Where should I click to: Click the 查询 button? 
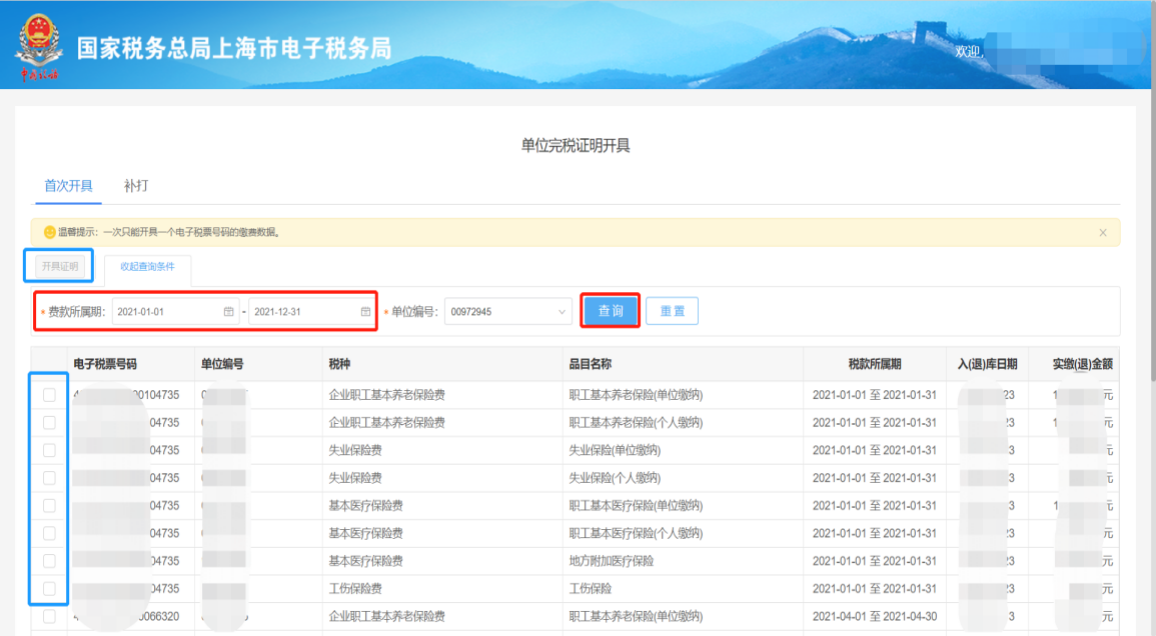[610, 311]
